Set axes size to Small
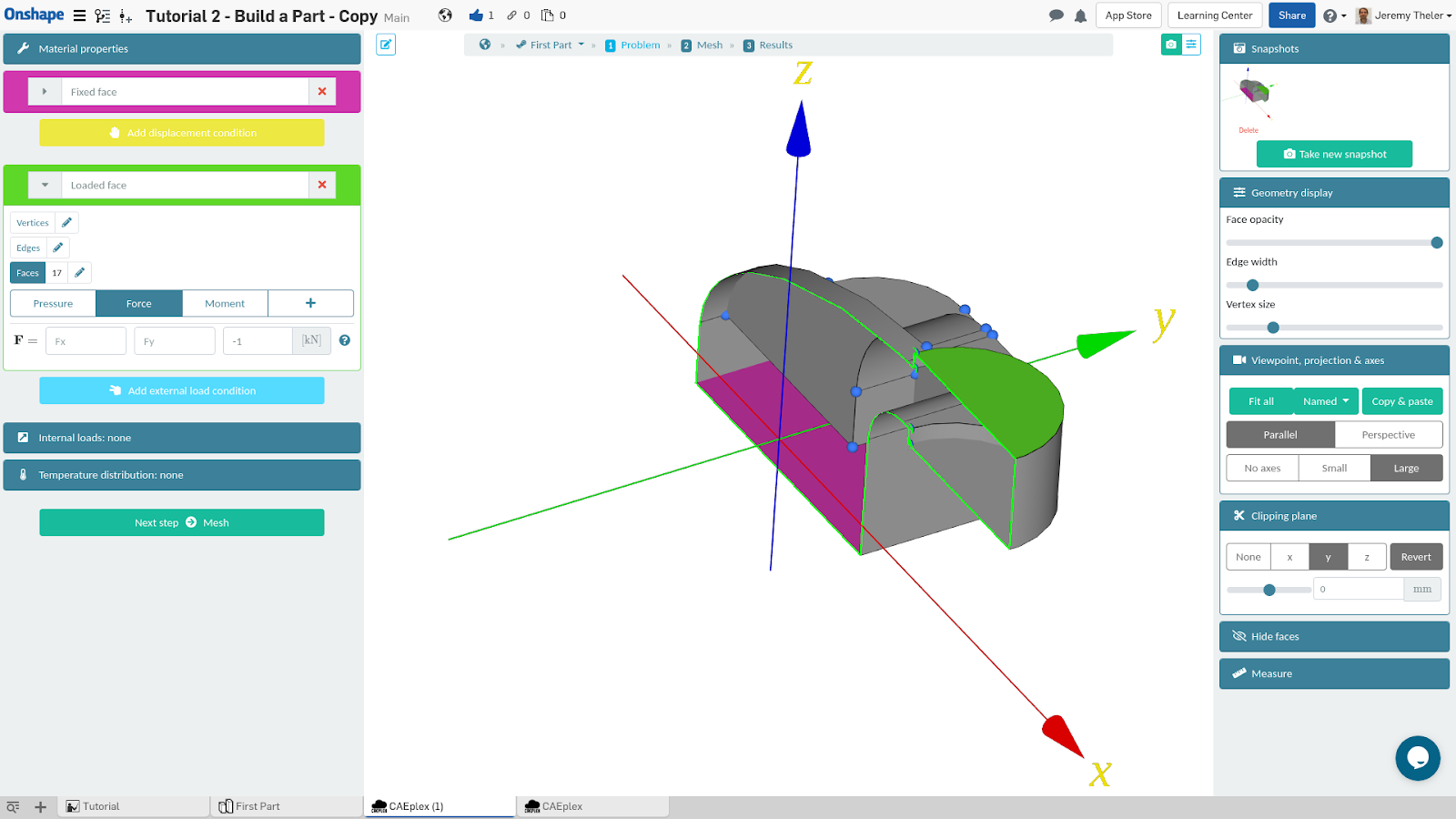This screenshot has width=1456, height=819. click(1334, 469)
